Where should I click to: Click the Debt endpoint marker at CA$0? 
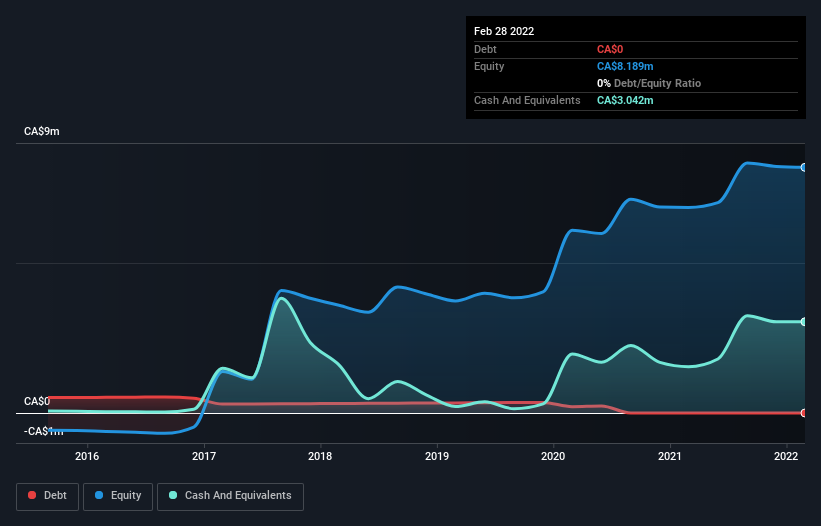coord(803,413)
